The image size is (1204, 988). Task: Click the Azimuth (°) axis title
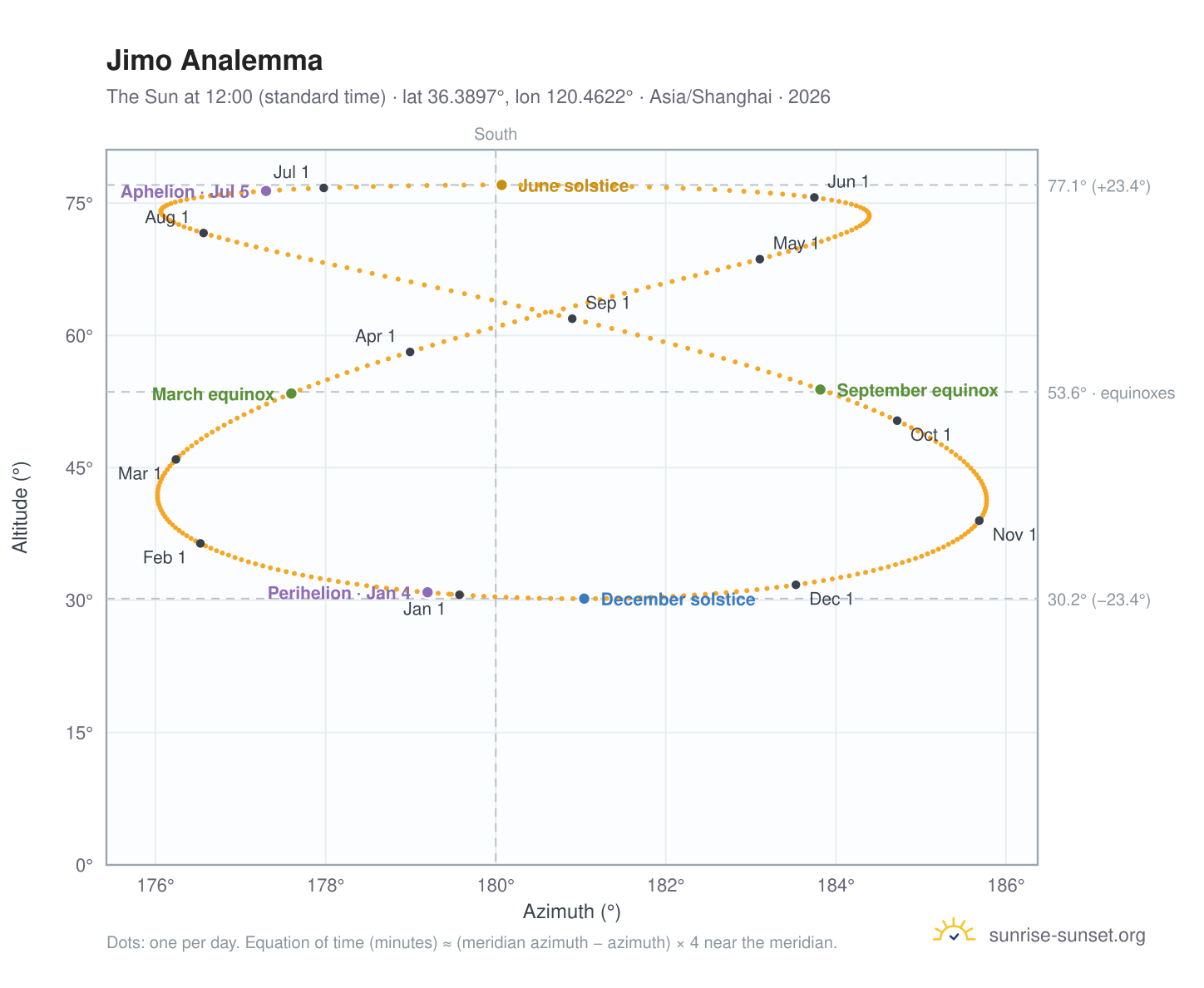click(572, 911)
